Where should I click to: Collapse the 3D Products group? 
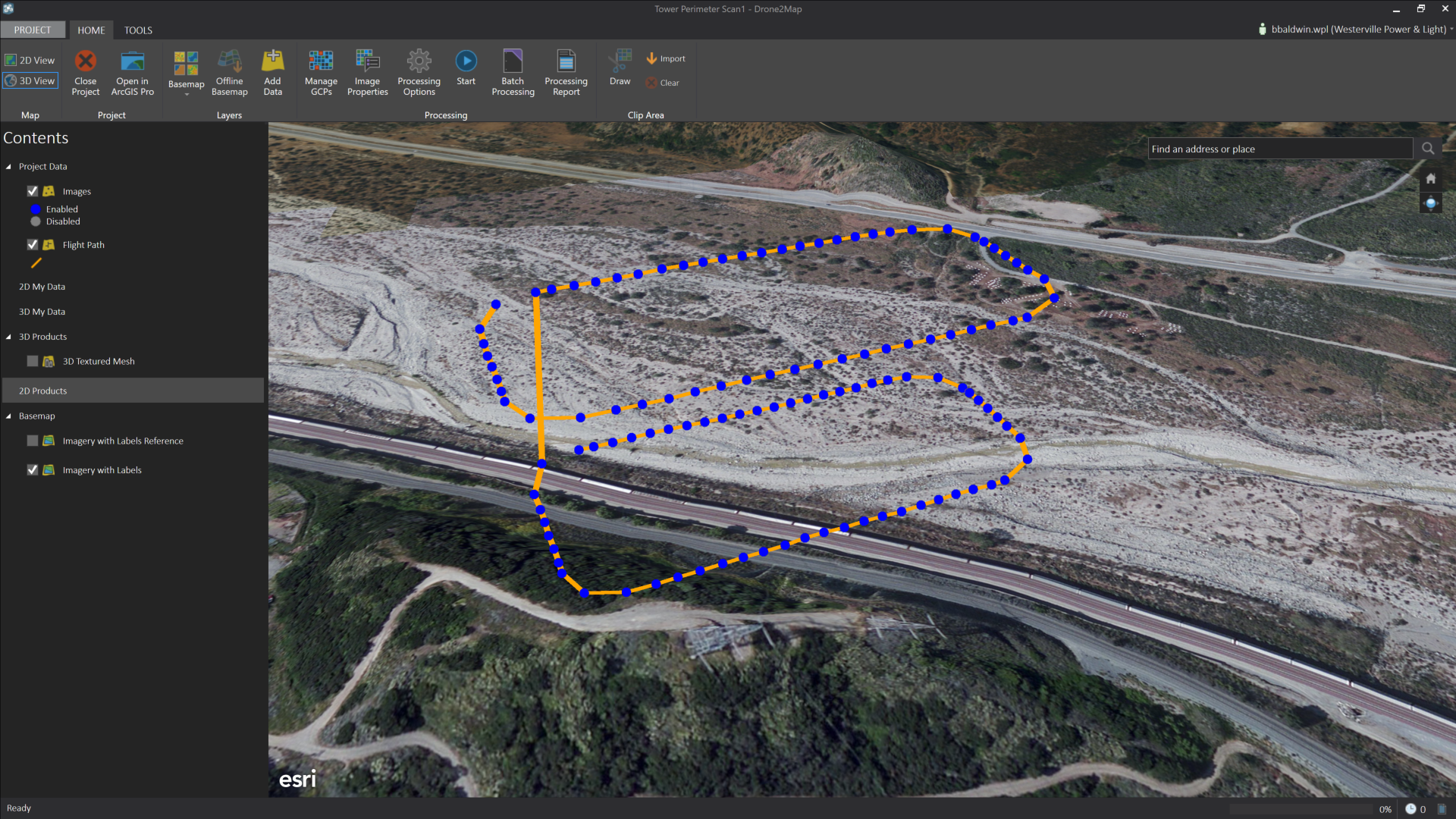pyautogui.click(x=8, y=337)
